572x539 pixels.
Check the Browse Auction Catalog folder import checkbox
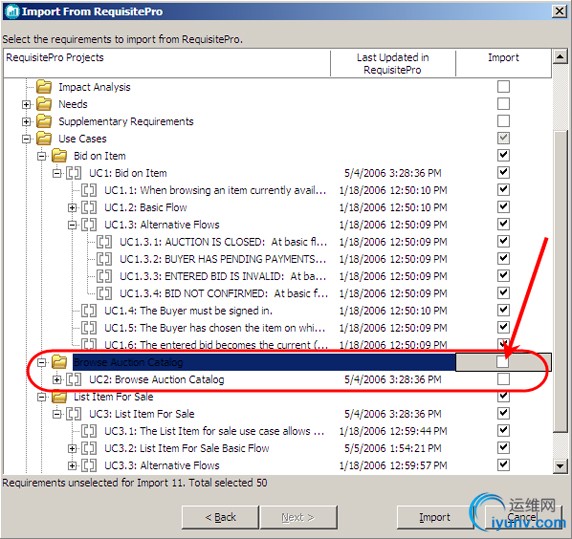(x=503, y=362)
